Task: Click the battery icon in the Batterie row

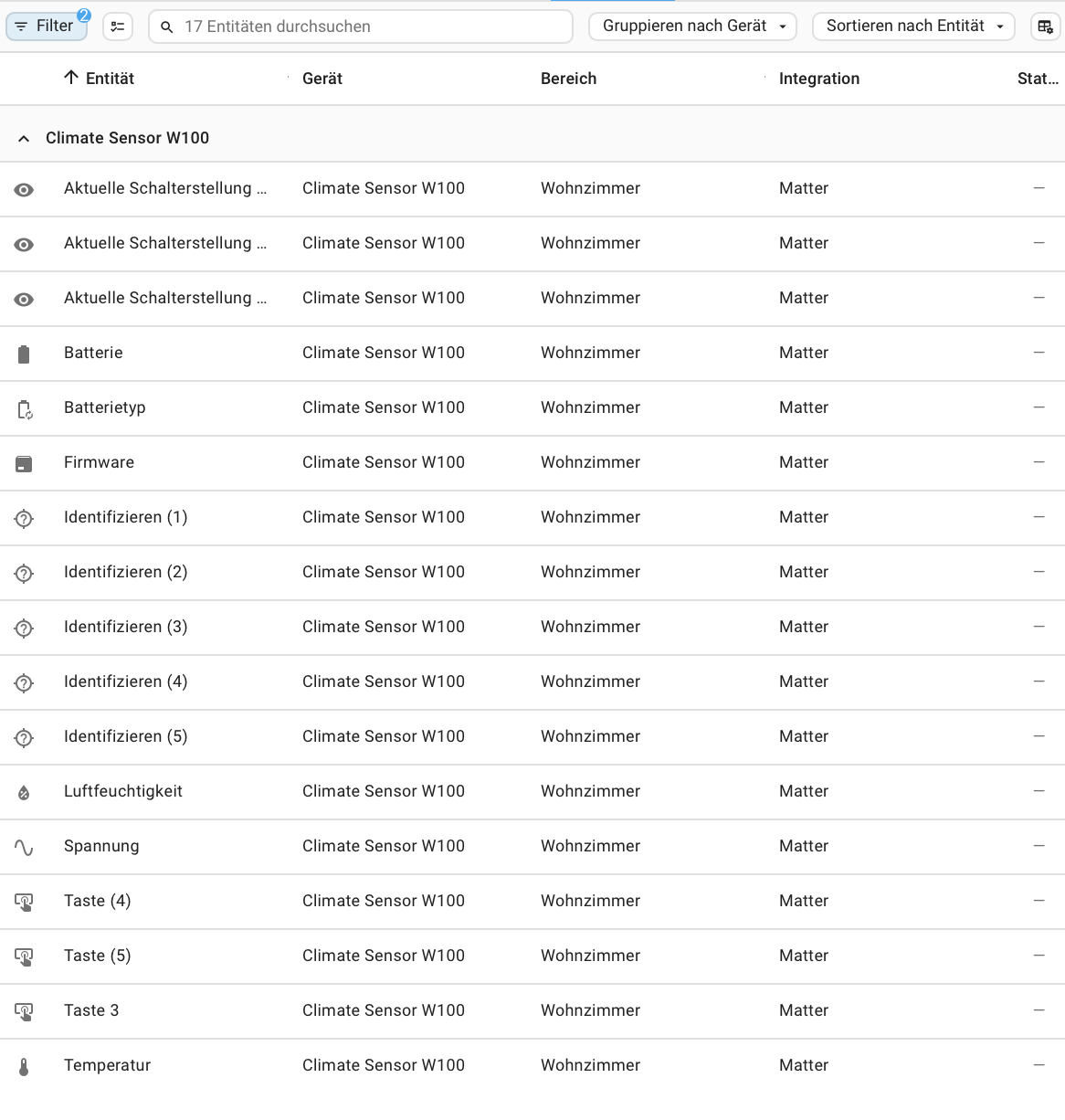Action: pos(24,354)
